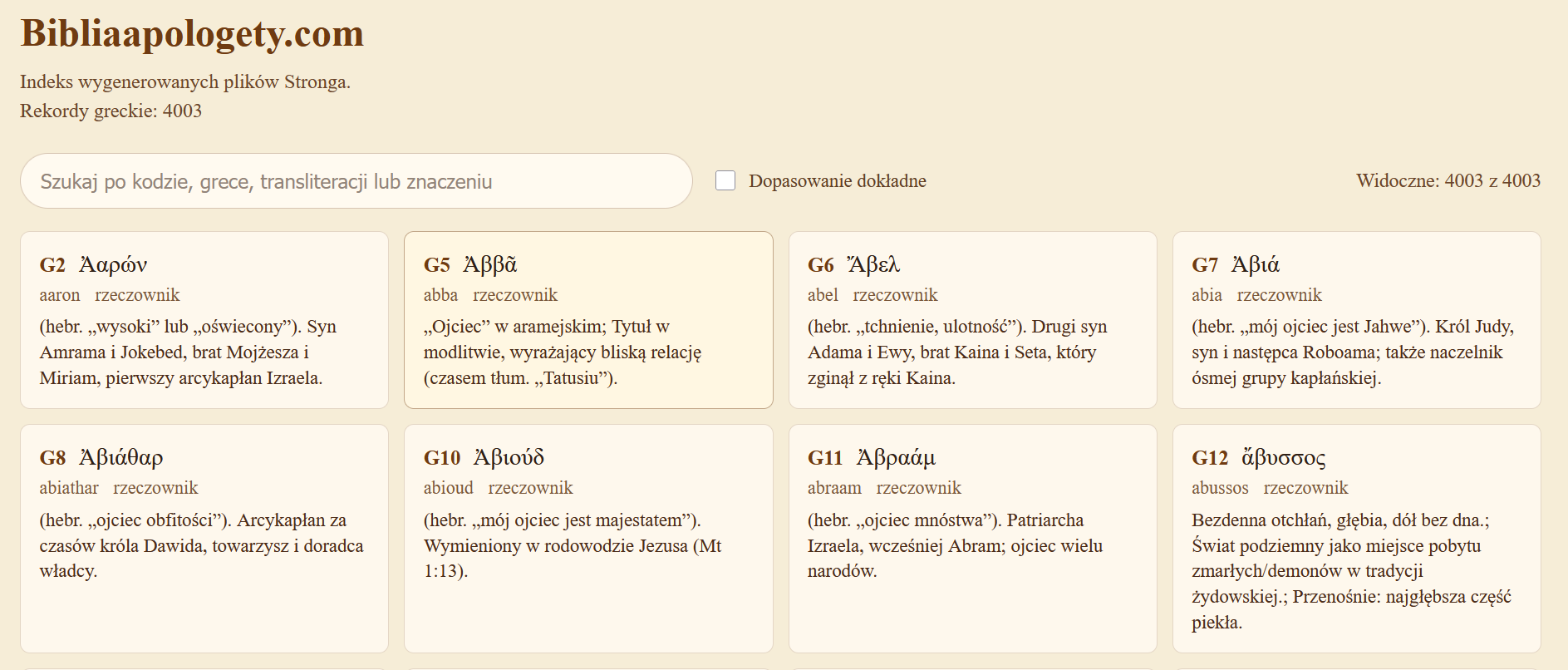
Task: Open the G8 Ἀβιάθαρ entry card
Action: coord(204,539)
